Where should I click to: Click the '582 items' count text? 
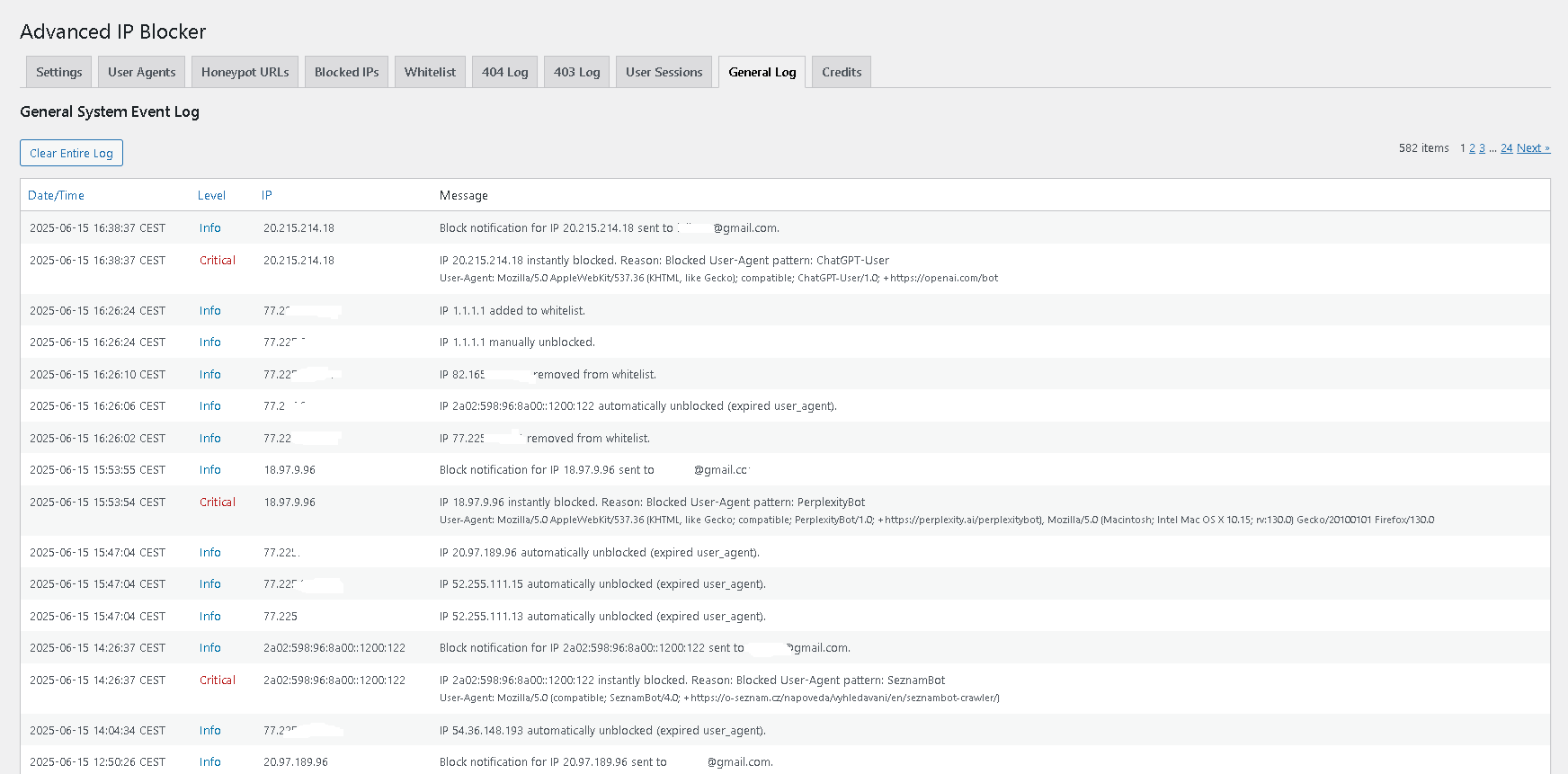coord(1423,148)
